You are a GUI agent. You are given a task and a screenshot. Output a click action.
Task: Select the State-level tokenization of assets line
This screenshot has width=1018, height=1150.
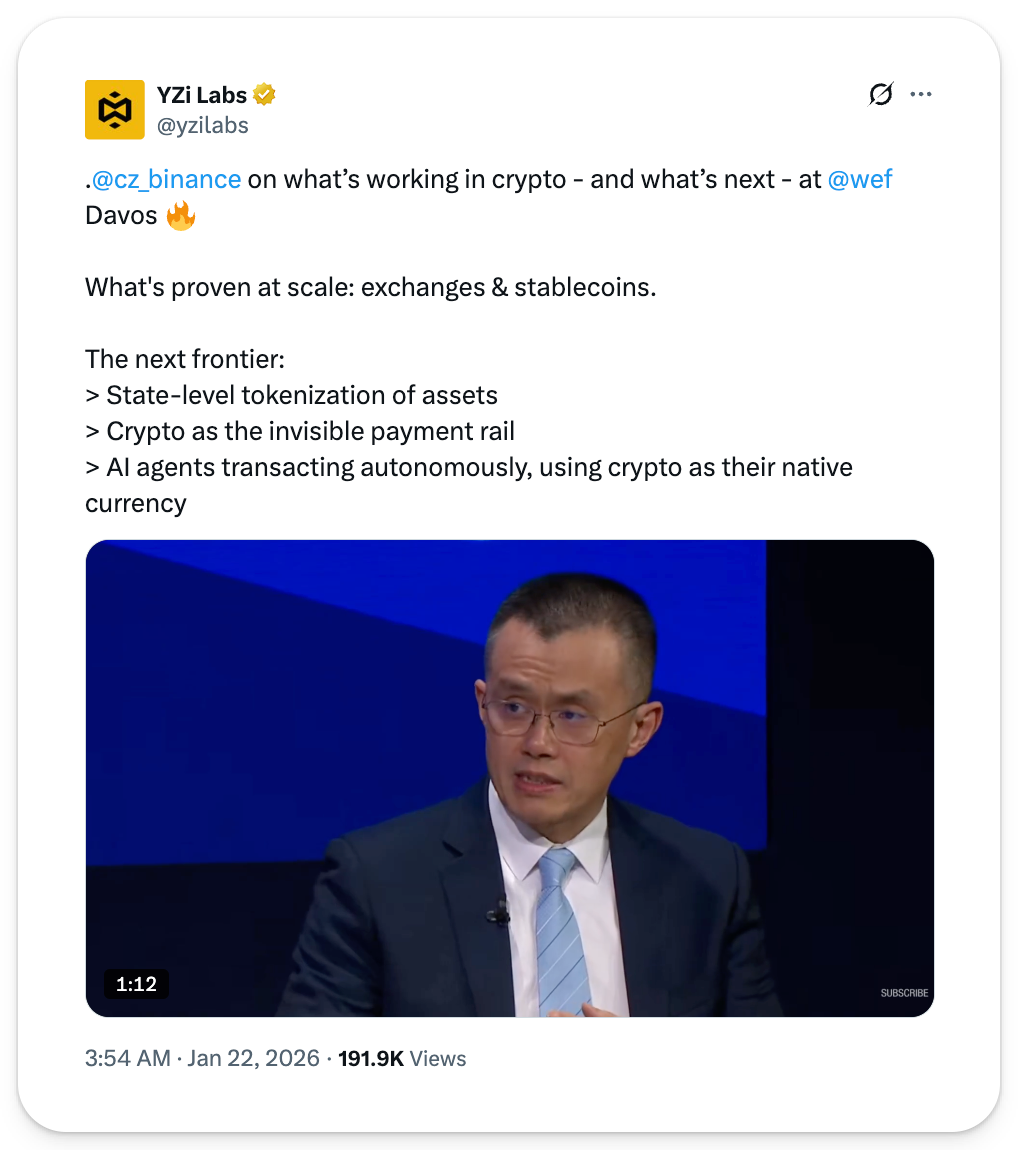(291, 395)
